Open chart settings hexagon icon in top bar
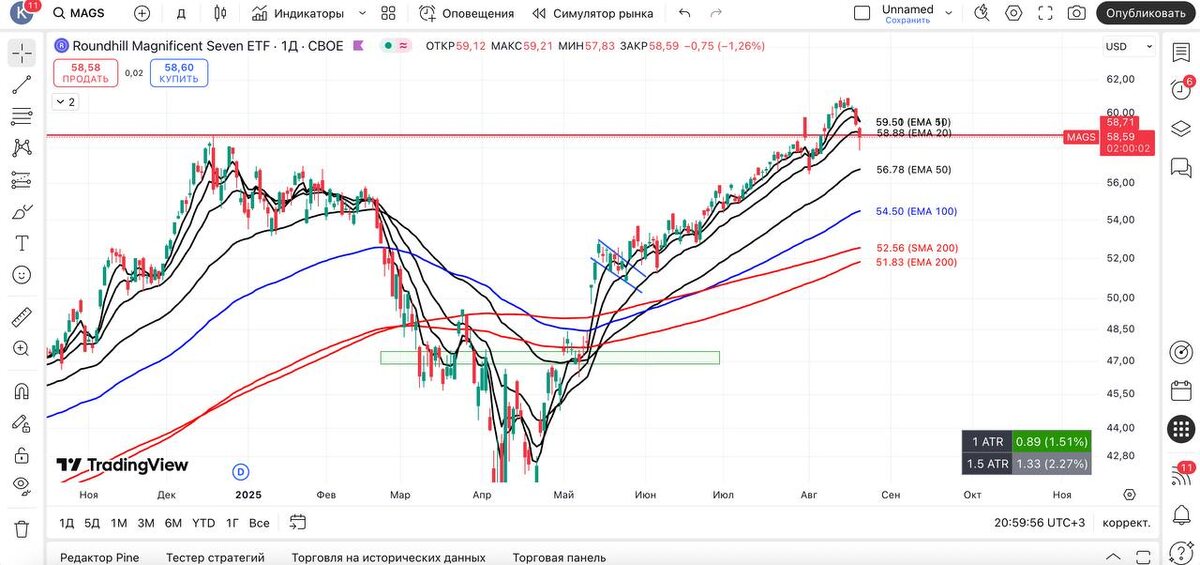Image resolution: width=1200 pixels, height=565 pixels. click(1014, 13)
